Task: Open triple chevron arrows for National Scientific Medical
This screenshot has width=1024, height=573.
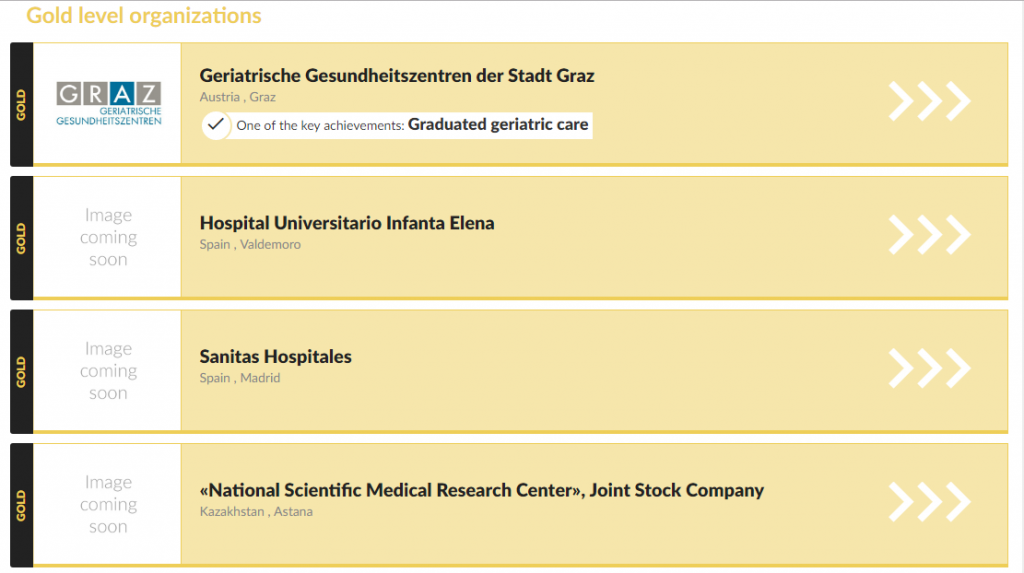Action: pos(929,502)
